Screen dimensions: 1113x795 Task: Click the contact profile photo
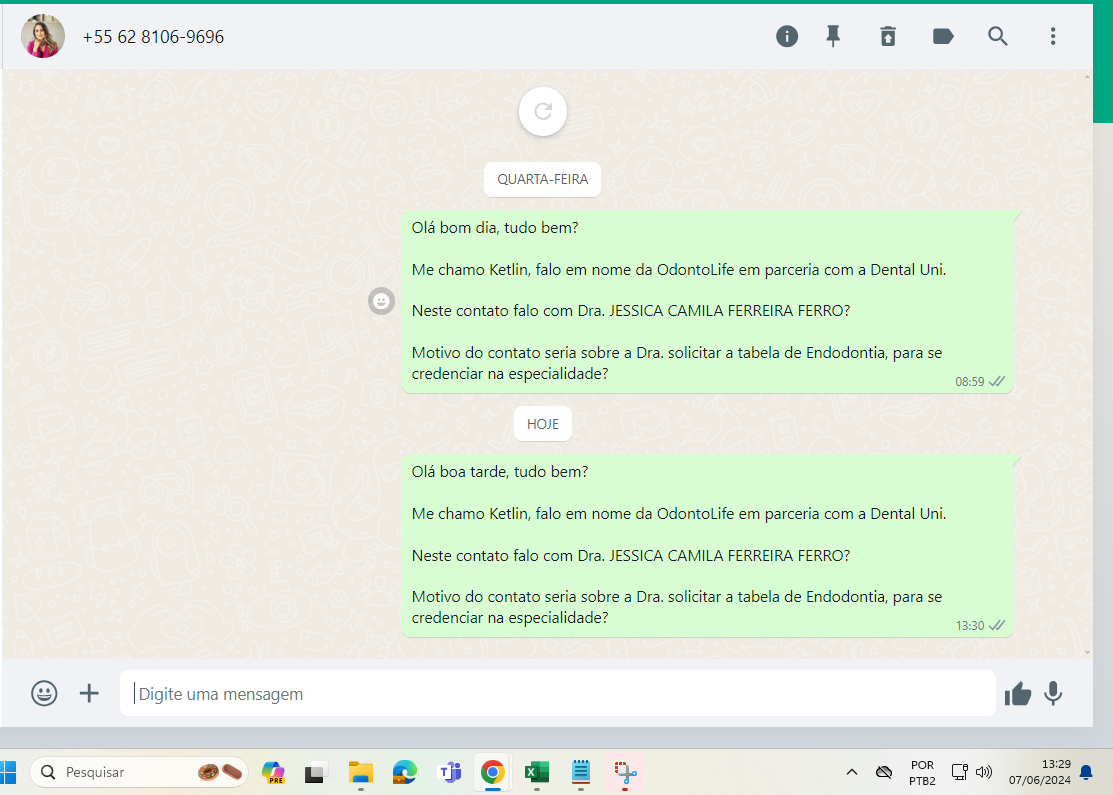coord(43,36)
